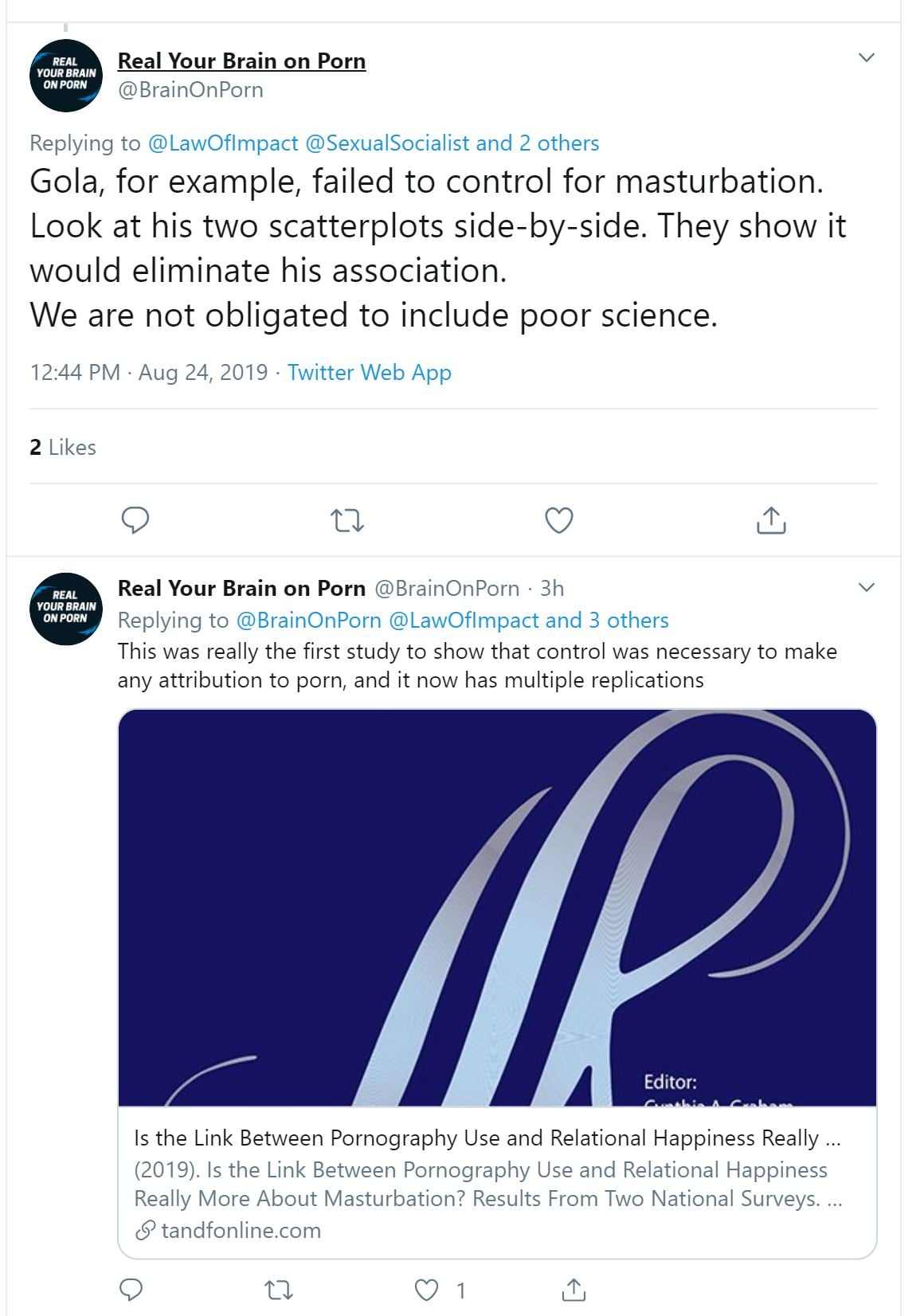Share the main tweet
This screenshot has height=1316, width=924.
(770, 520)
